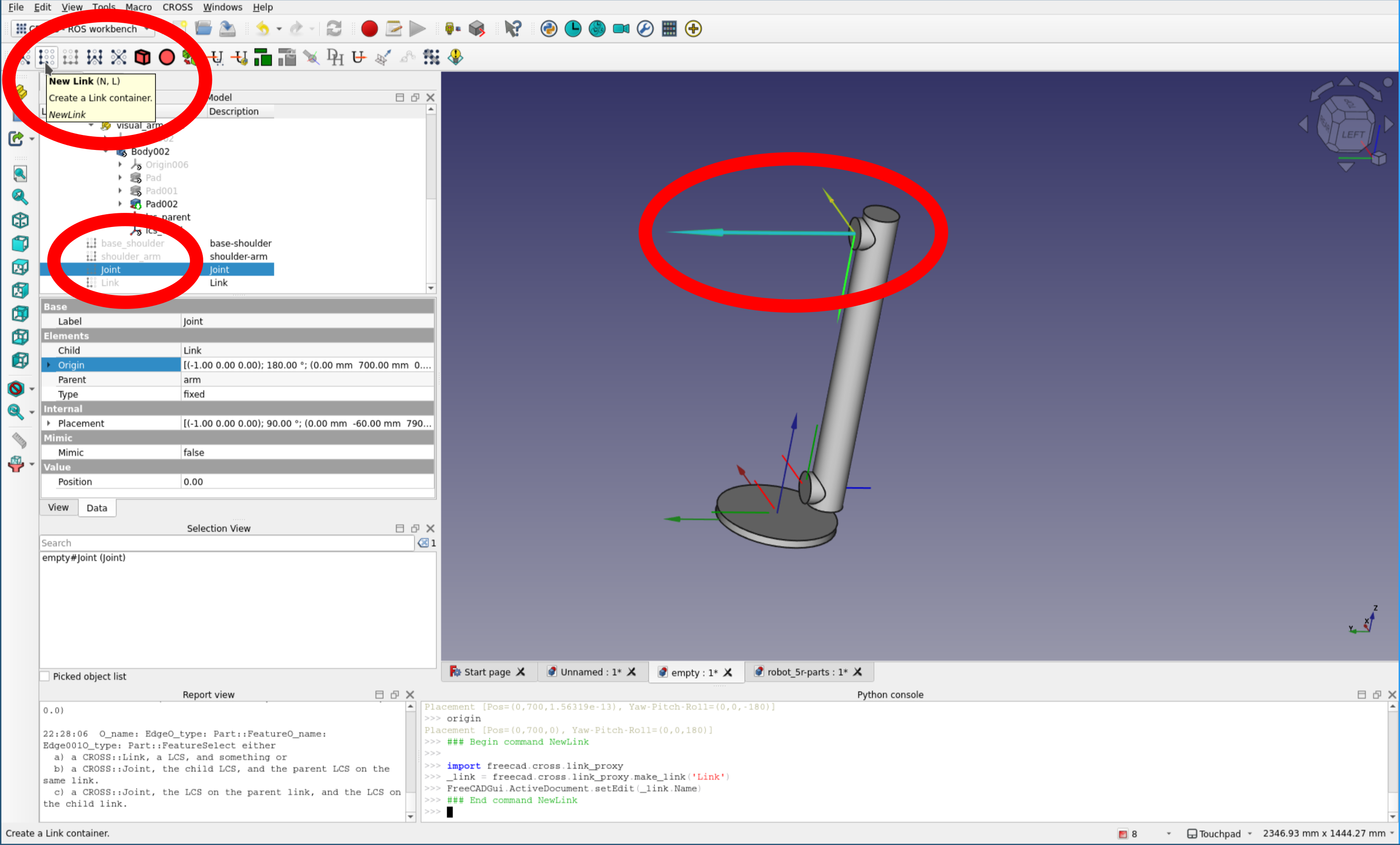1400x845 pixels.
Task: Click the yellow plus circle icon
Action: click(x=693, y=28)
